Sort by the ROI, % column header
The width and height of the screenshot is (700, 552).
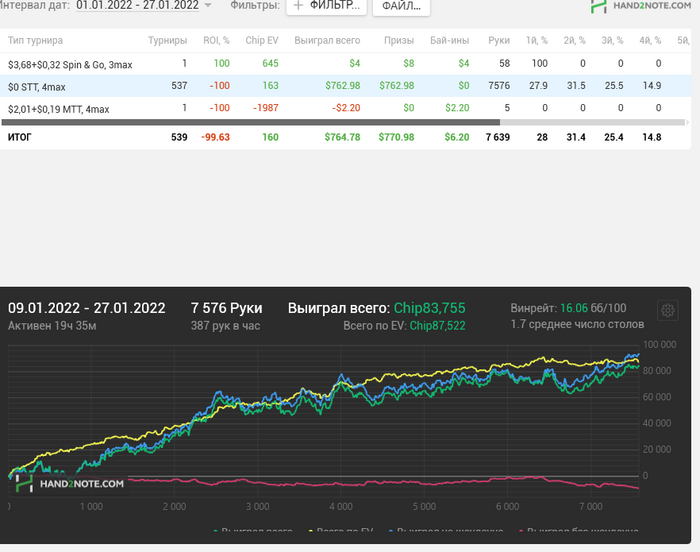point(216,40)
